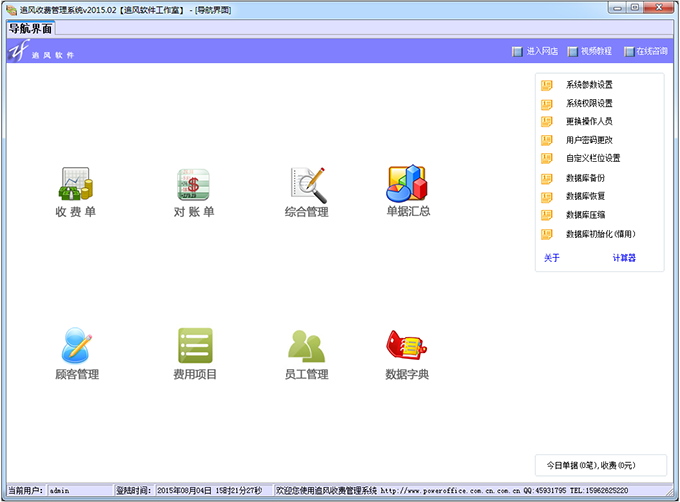Viewport: 680px width, 502px height.
Task: Click the icon beside 数据库初始化(慎用)
Action: [x=547, y=234]
